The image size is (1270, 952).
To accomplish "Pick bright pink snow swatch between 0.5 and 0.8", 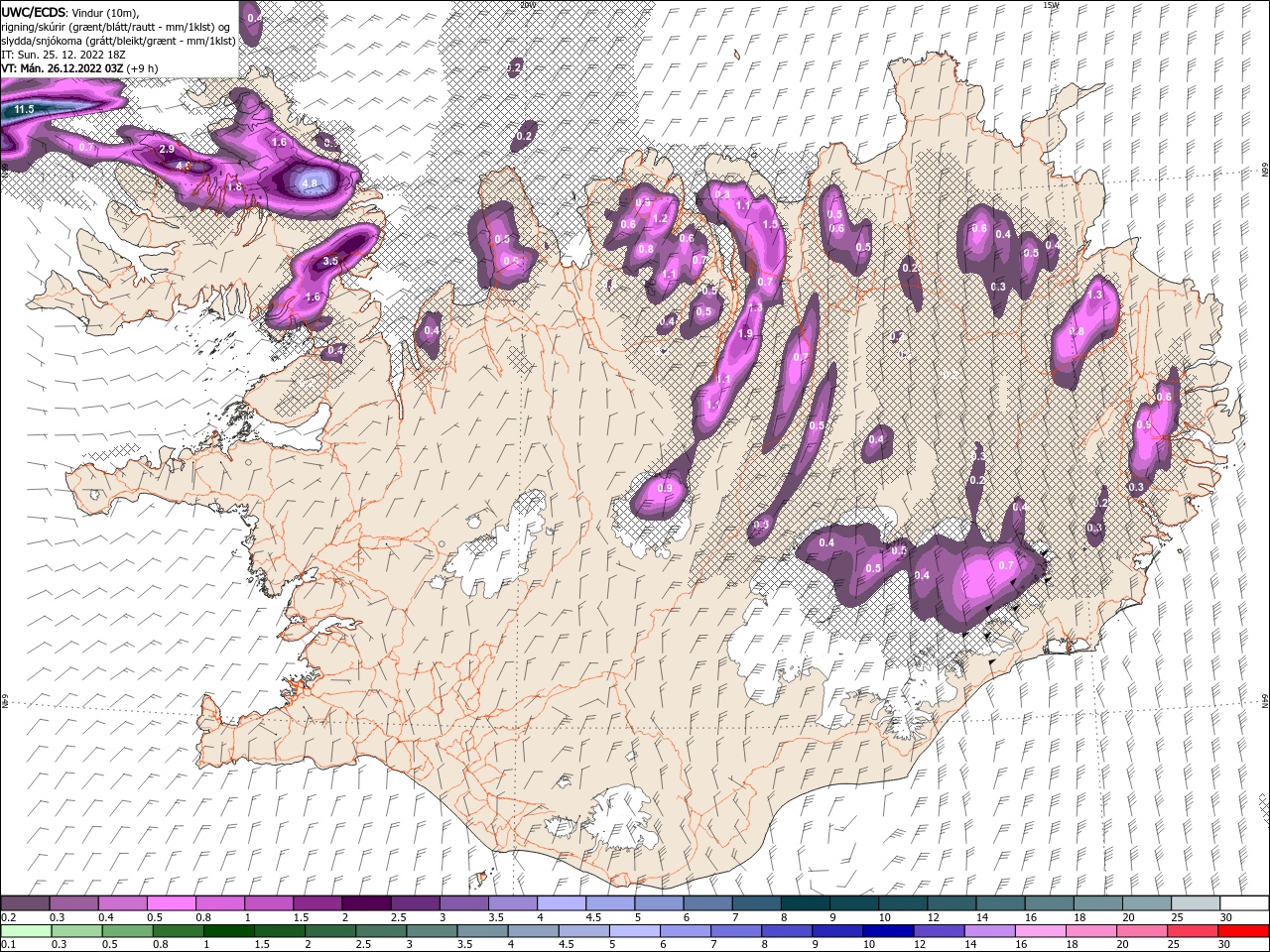I will pyautogui.click(x=172, y=903).
